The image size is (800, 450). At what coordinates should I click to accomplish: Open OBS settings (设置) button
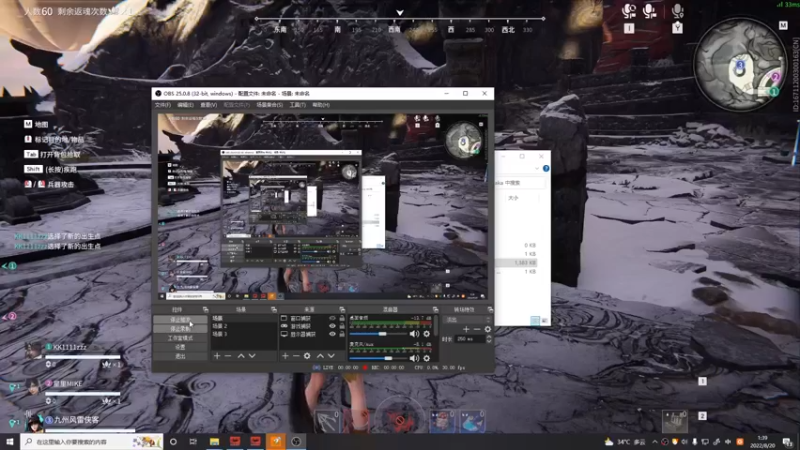(181, 347)
